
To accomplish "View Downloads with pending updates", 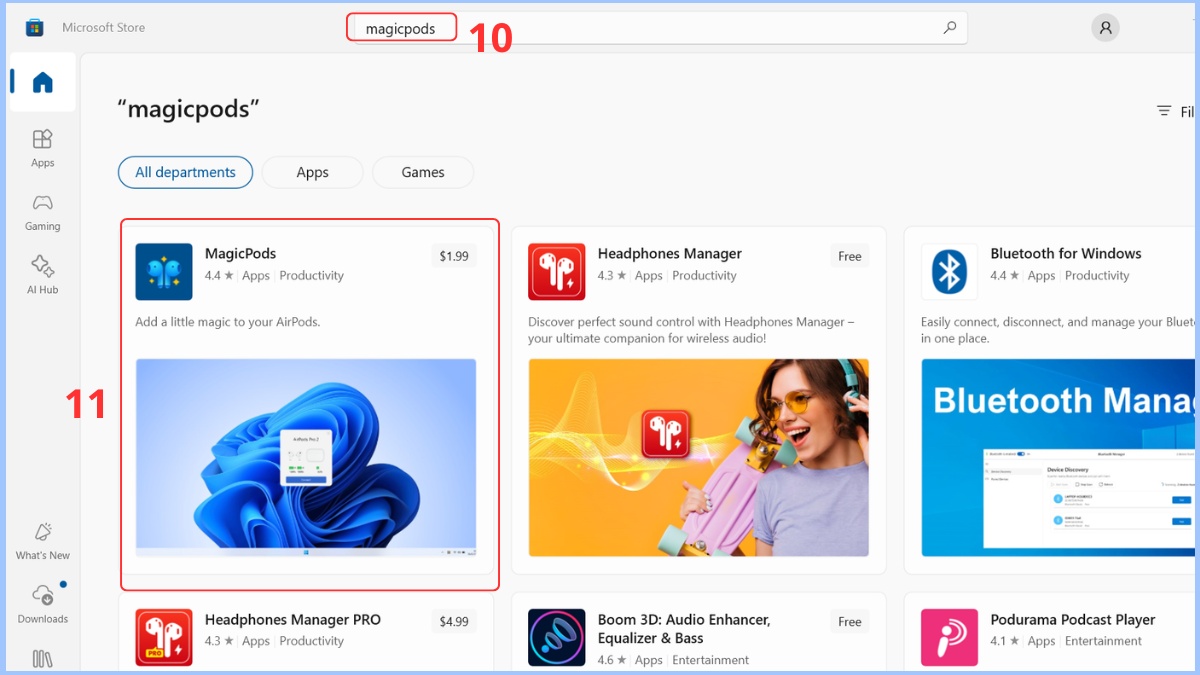I will pyautogui.click(x=41, y=604).
